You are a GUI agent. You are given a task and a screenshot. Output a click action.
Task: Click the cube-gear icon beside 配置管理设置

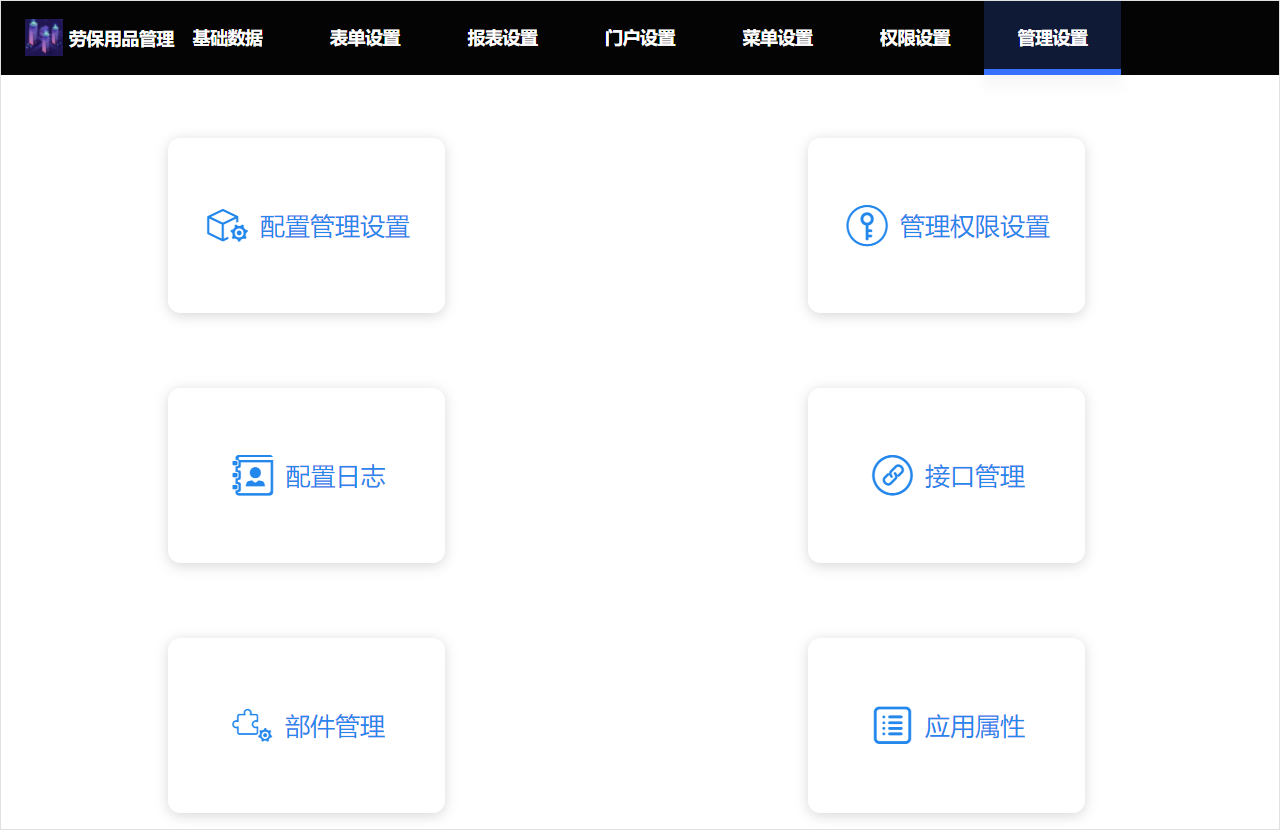pos(227,226)
